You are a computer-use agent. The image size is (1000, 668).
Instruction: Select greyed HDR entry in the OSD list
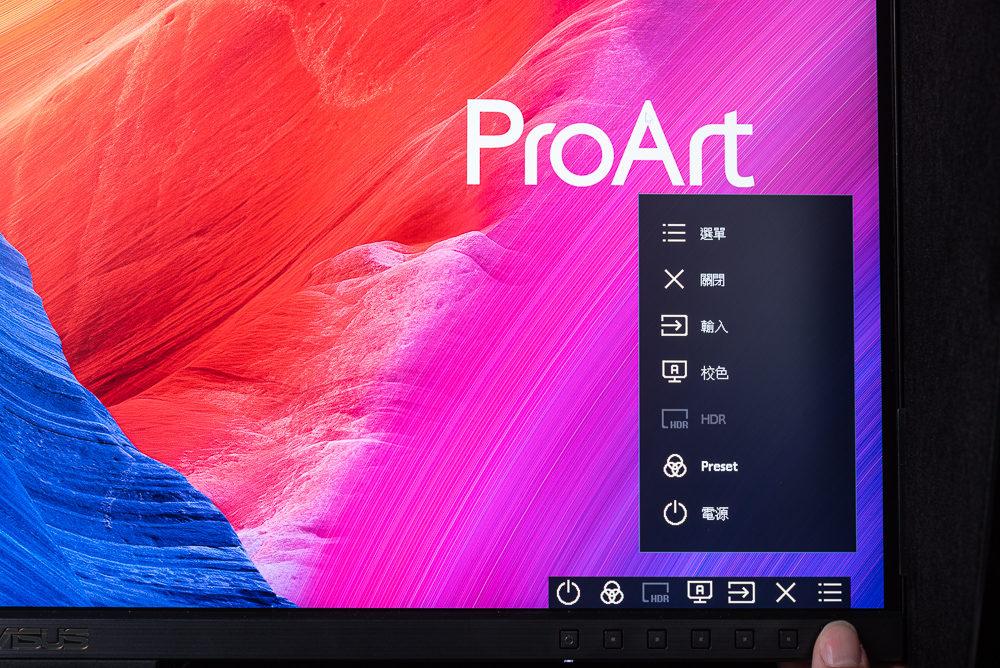coord(713,419)
